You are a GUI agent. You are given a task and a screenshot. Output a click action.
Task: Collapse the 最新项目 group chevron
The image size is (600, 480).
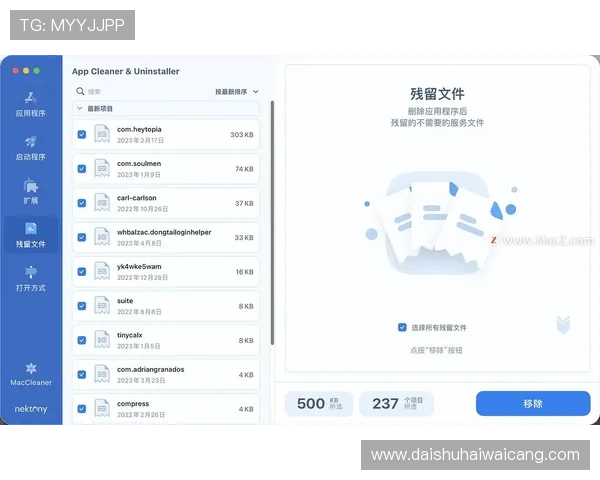pyautogui.click(x=79, y=108)
